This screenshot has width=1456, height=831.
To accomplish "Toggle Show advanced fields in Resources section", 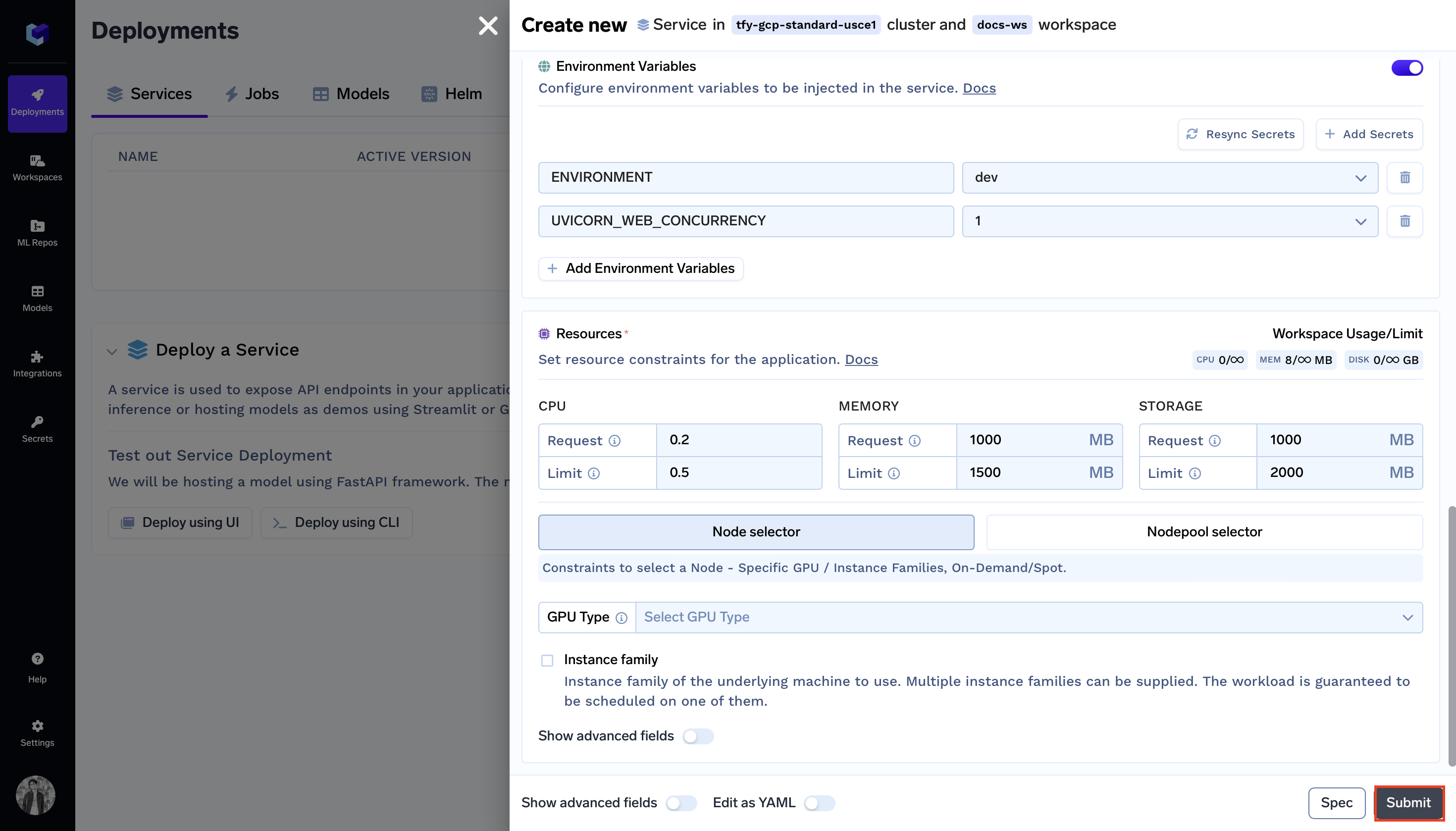I will coord(697,736).
